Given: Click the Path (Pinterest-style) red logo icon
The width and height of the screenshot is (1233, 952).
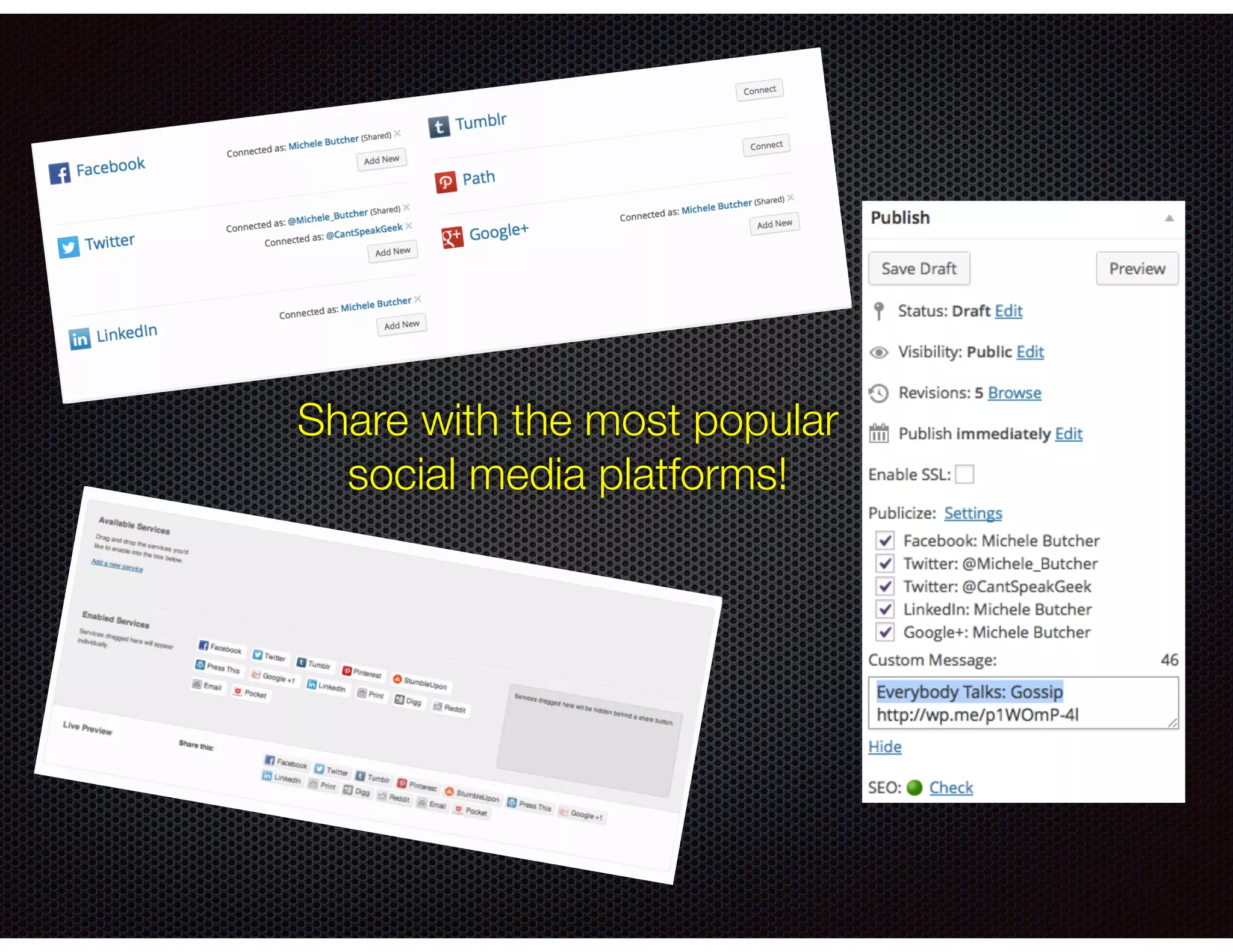Looking at the screenshot, I should [x=446, y=182].
